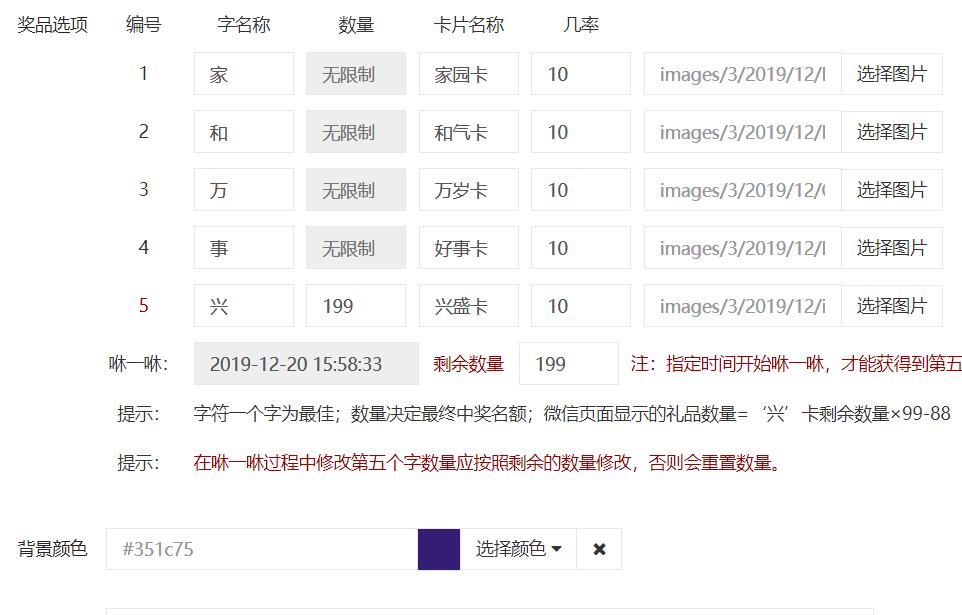Click the 卡片名称 column header
The width and height of the screenshot is (962, 615).
[x=469, y=25]
